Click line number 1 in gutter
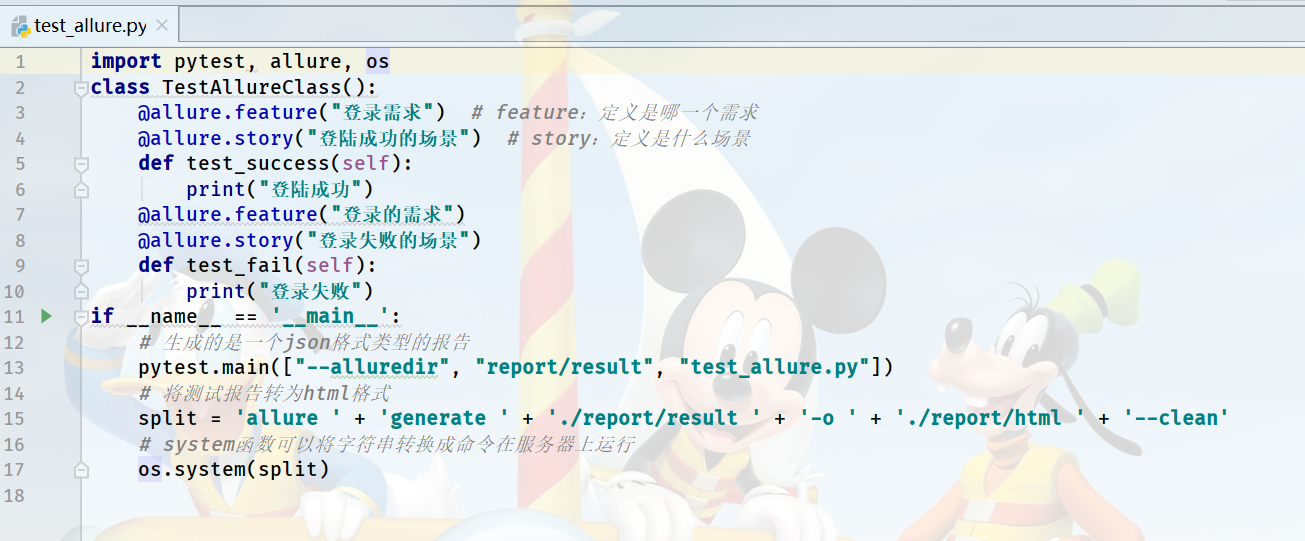This screenshot has height=541, width=1305. click(x=20, y=61)
